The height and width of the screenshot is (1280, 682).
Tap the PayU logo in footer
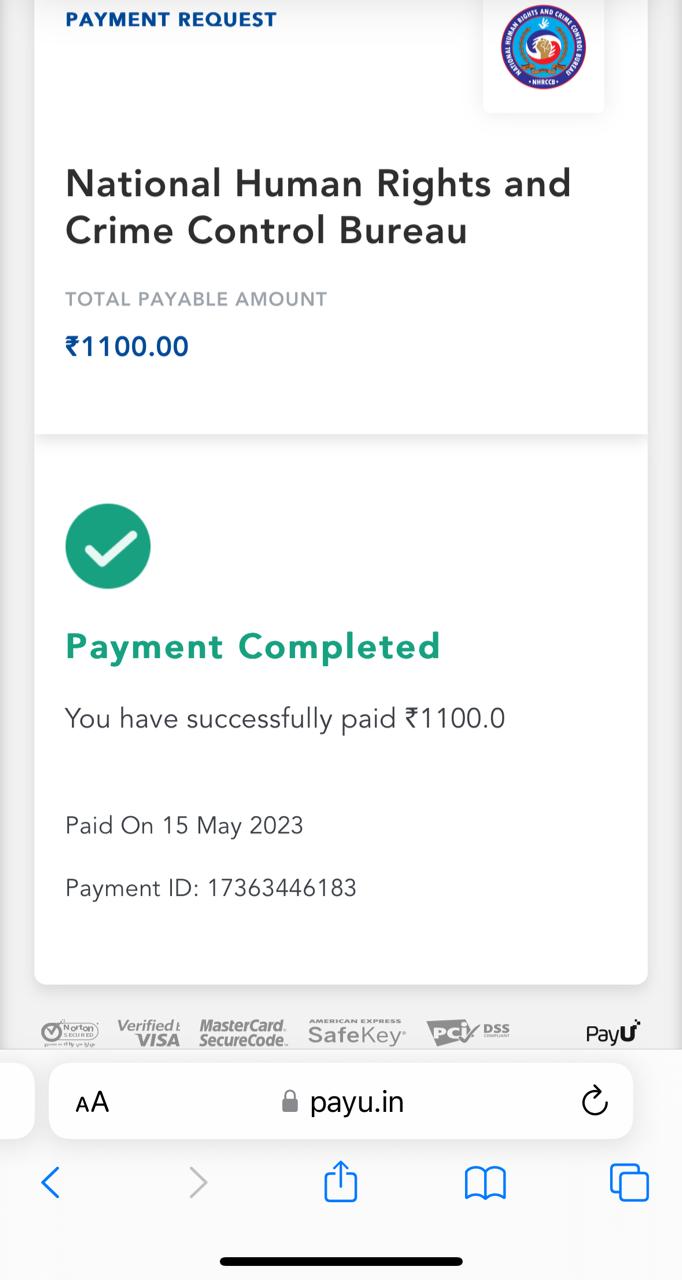coord(612,1032)
